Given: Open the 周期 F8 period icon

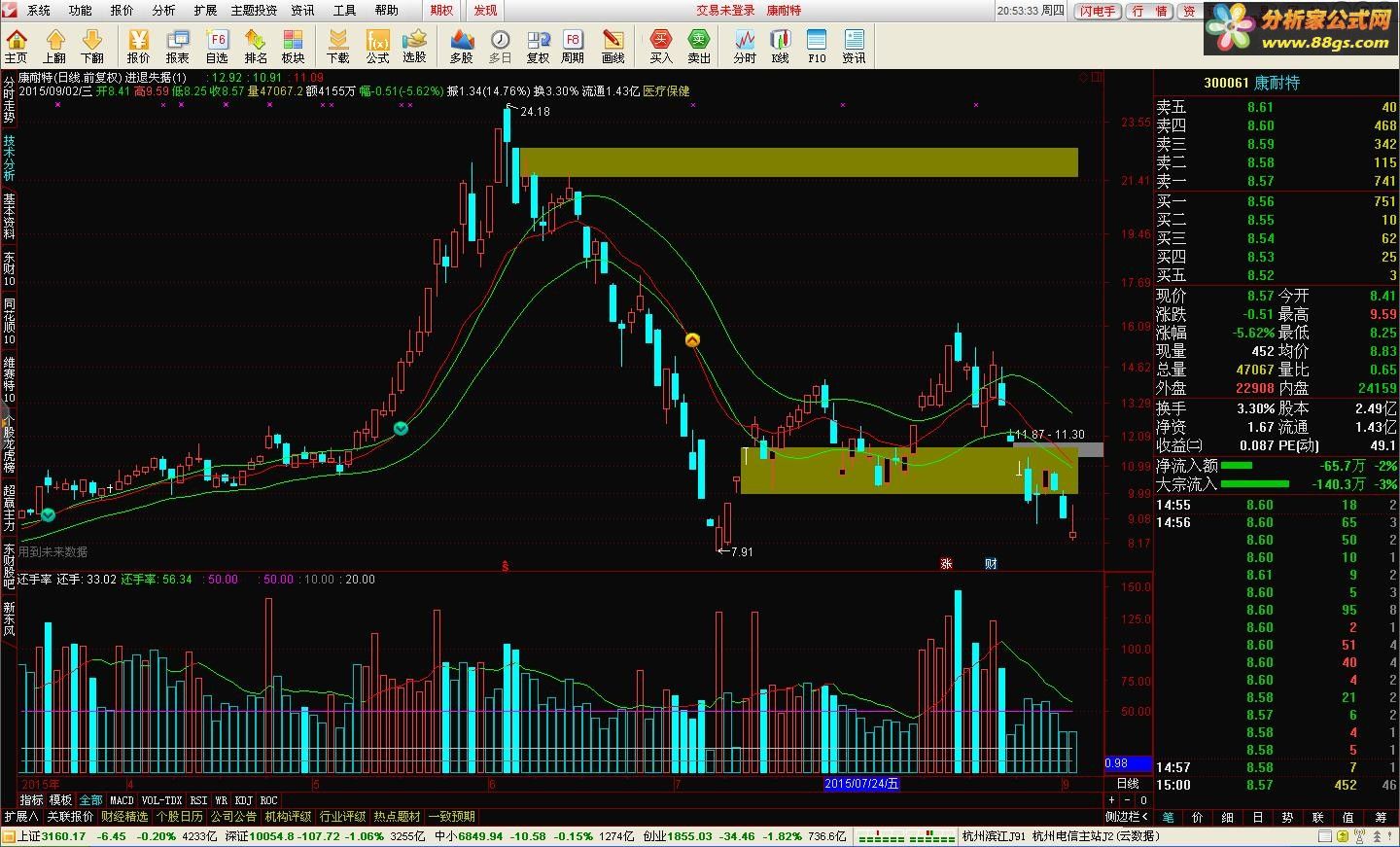Looking at the screenshot, I should (573, 46).
